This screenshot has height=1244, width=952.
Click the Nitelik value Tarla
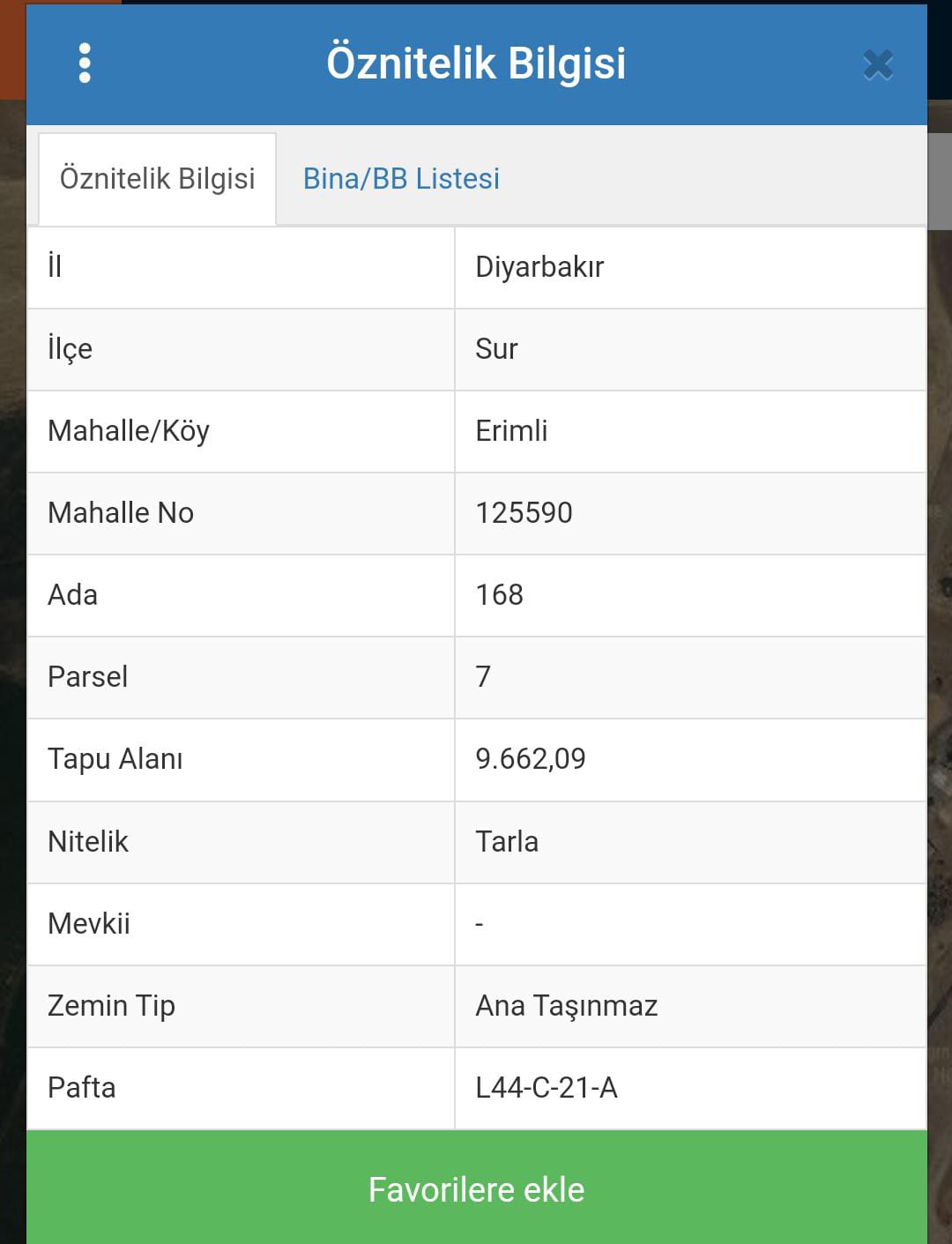click(x=507, y=842)
